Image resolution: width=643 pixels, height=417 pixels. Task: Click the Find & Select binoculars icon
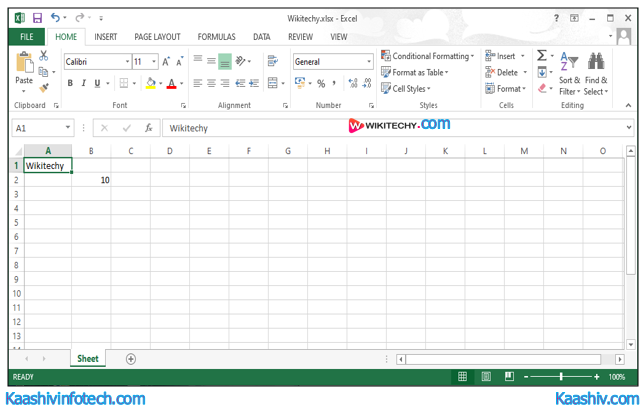pos(596,62)
